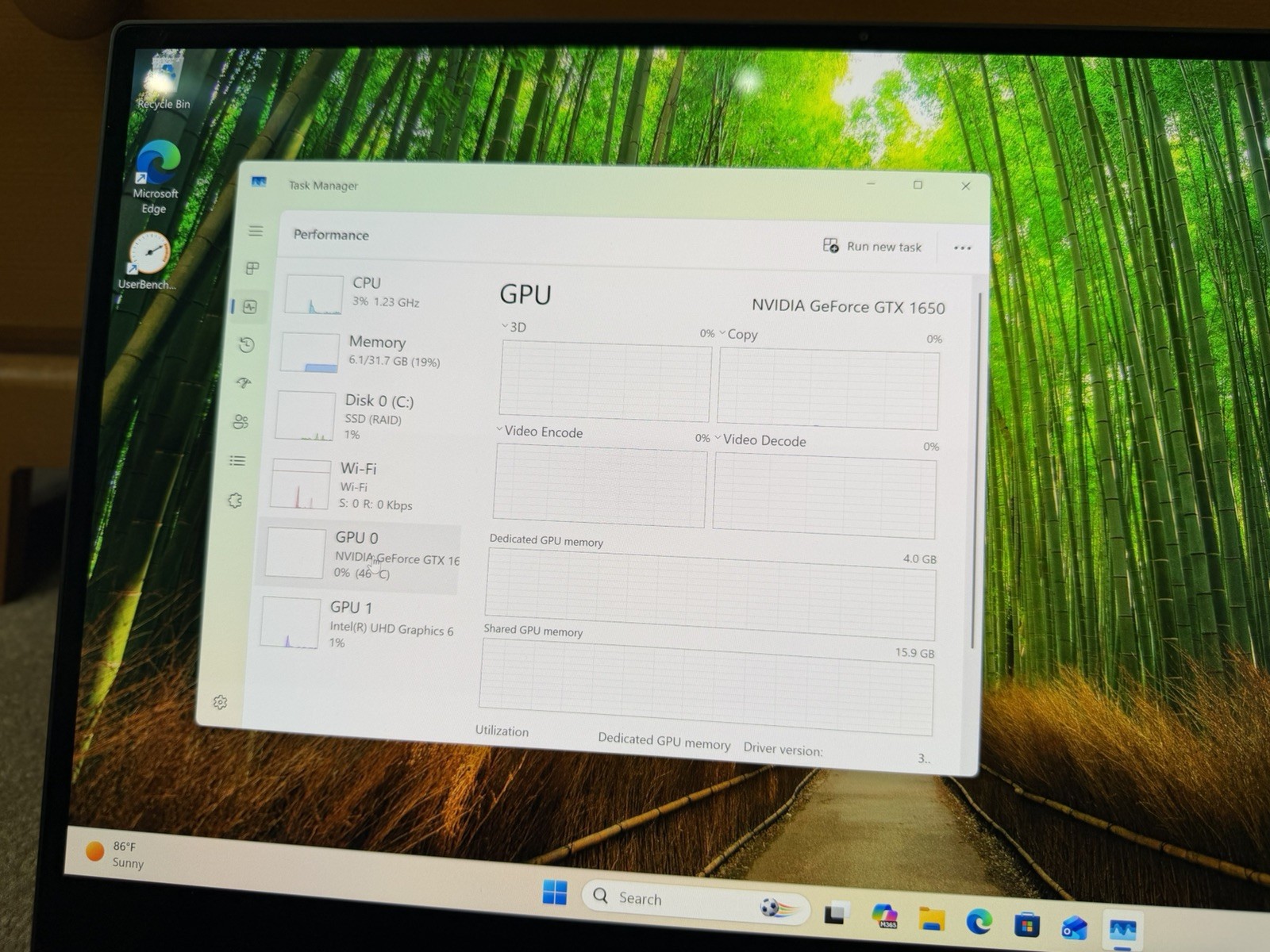This screenshot has height=952, width=1270.
Task: Open Task Manager hamburger navigation menu
Action: pyautogui.click(x=256, y=231)
